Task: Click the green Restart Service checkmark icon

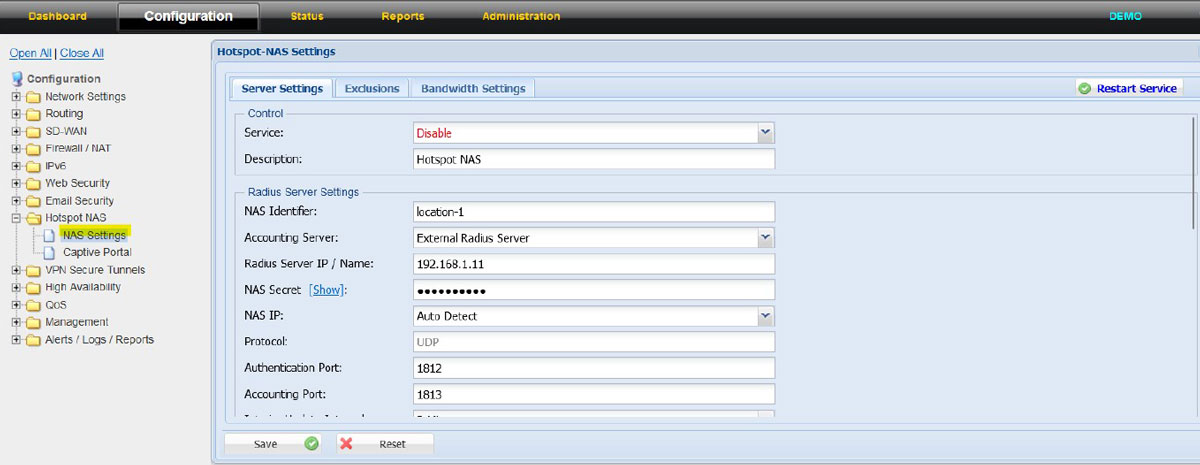Action: (1084, 89)
